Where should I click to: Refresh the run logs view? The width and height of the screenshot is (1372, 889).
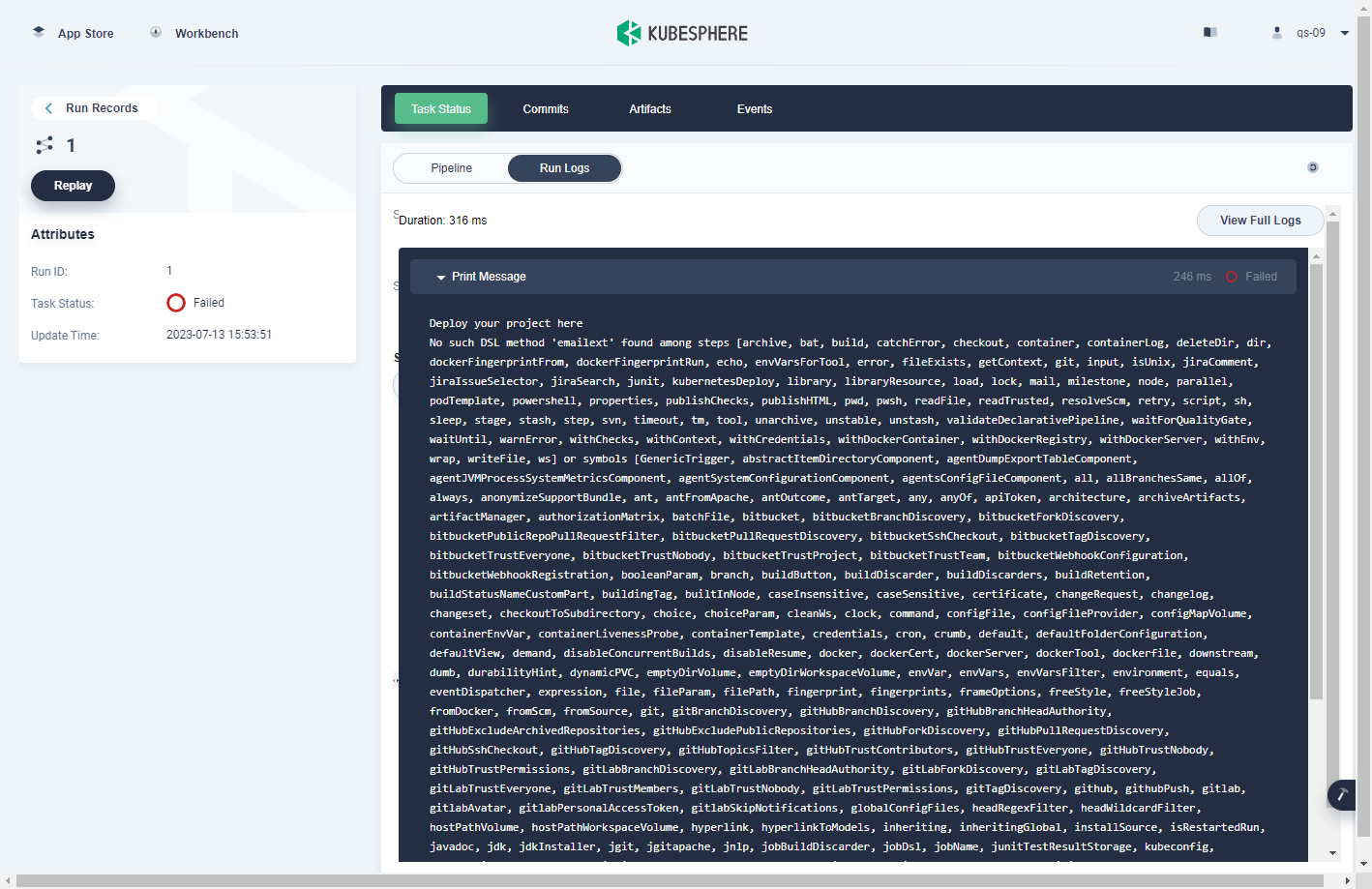pos(1312,166)
